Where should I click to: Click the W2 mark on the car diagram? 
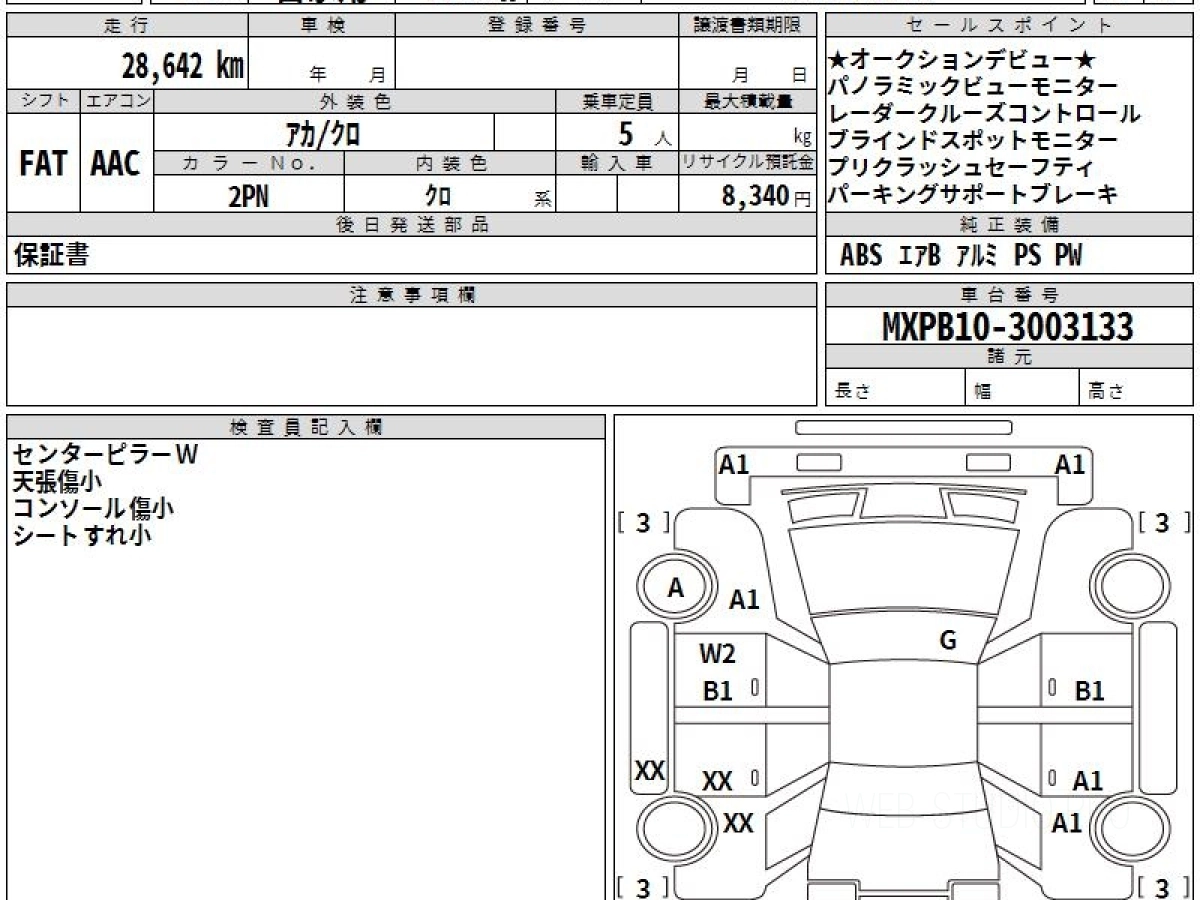click(x=717, y=655)
